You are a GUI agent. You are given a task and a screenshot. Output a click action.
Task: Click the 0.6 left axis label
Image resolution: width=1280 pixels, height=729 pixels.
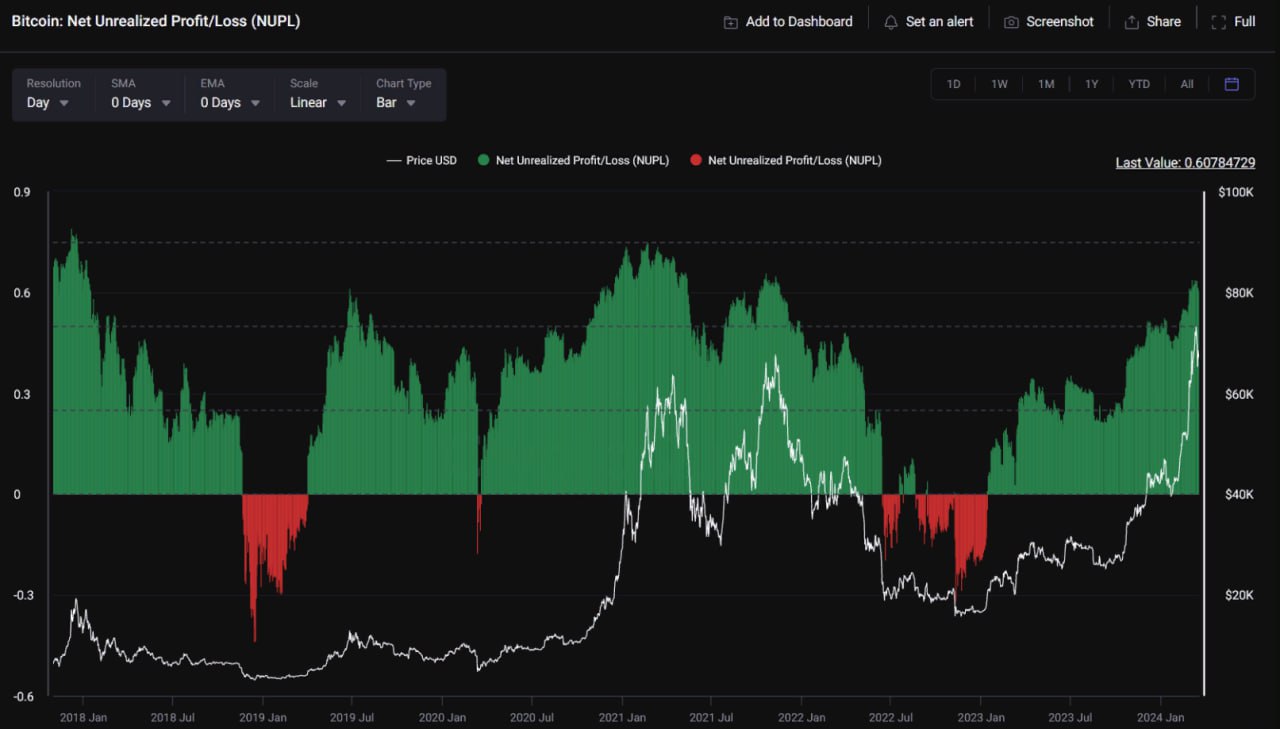click(21, 293)
